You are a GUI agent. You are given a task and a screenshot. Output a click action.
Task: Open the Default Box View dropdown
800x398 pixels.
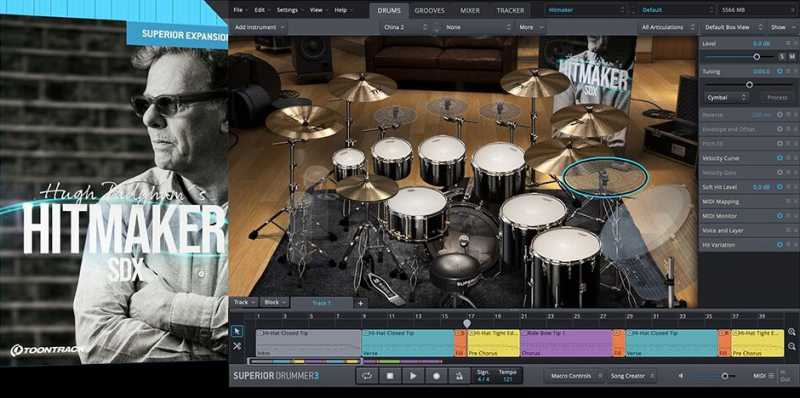(733, 27)
